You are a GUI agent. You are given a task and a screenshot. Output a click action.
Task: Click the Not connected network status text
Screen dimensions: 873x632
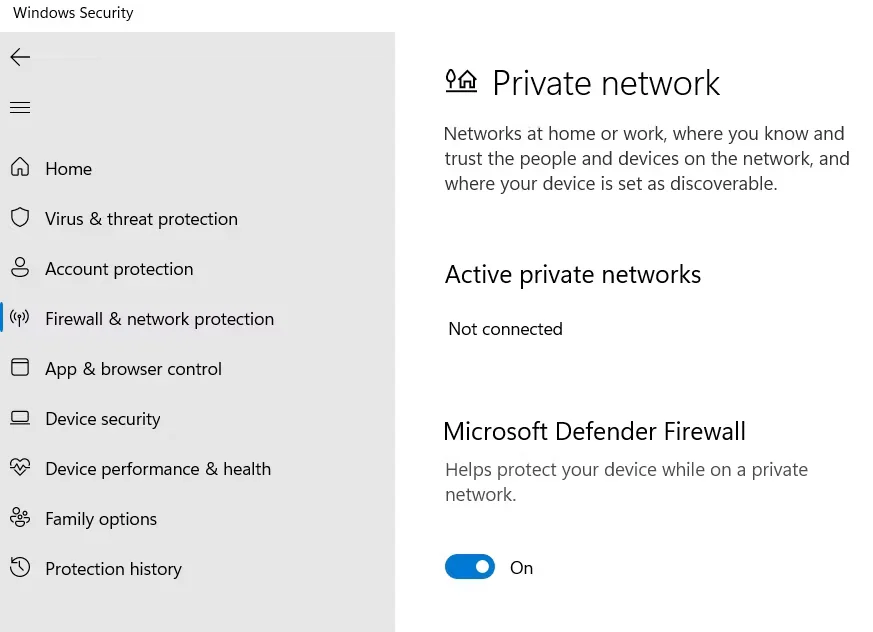[505, 328]
